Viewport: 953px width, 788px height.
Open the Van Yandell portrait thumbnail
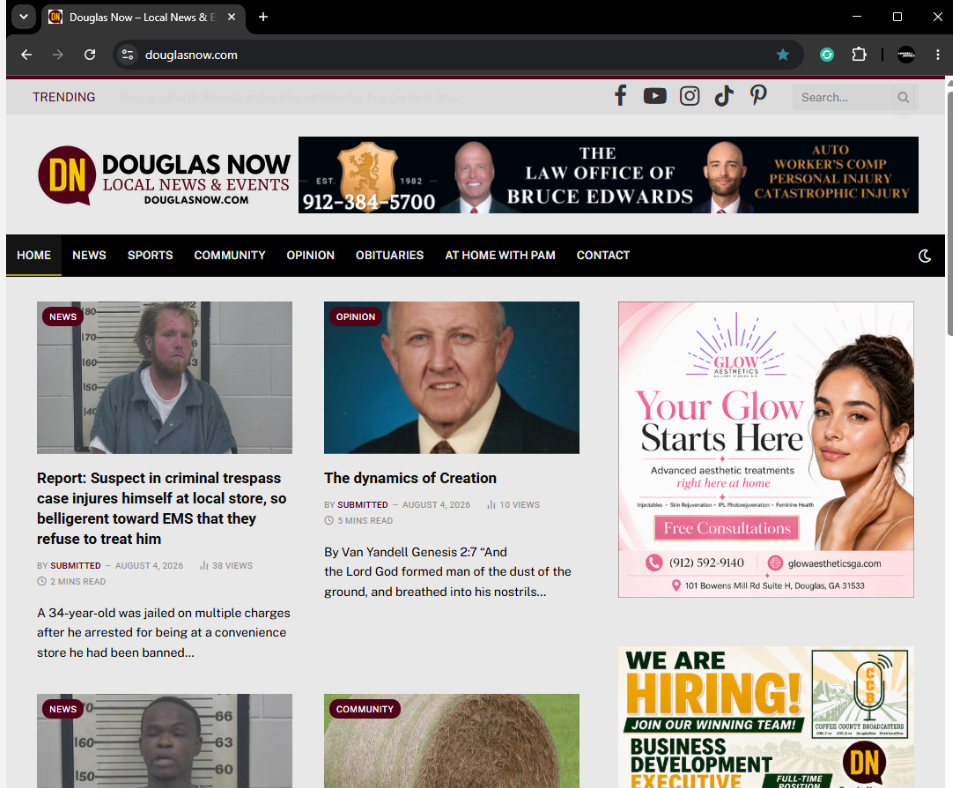coord(452,377)
